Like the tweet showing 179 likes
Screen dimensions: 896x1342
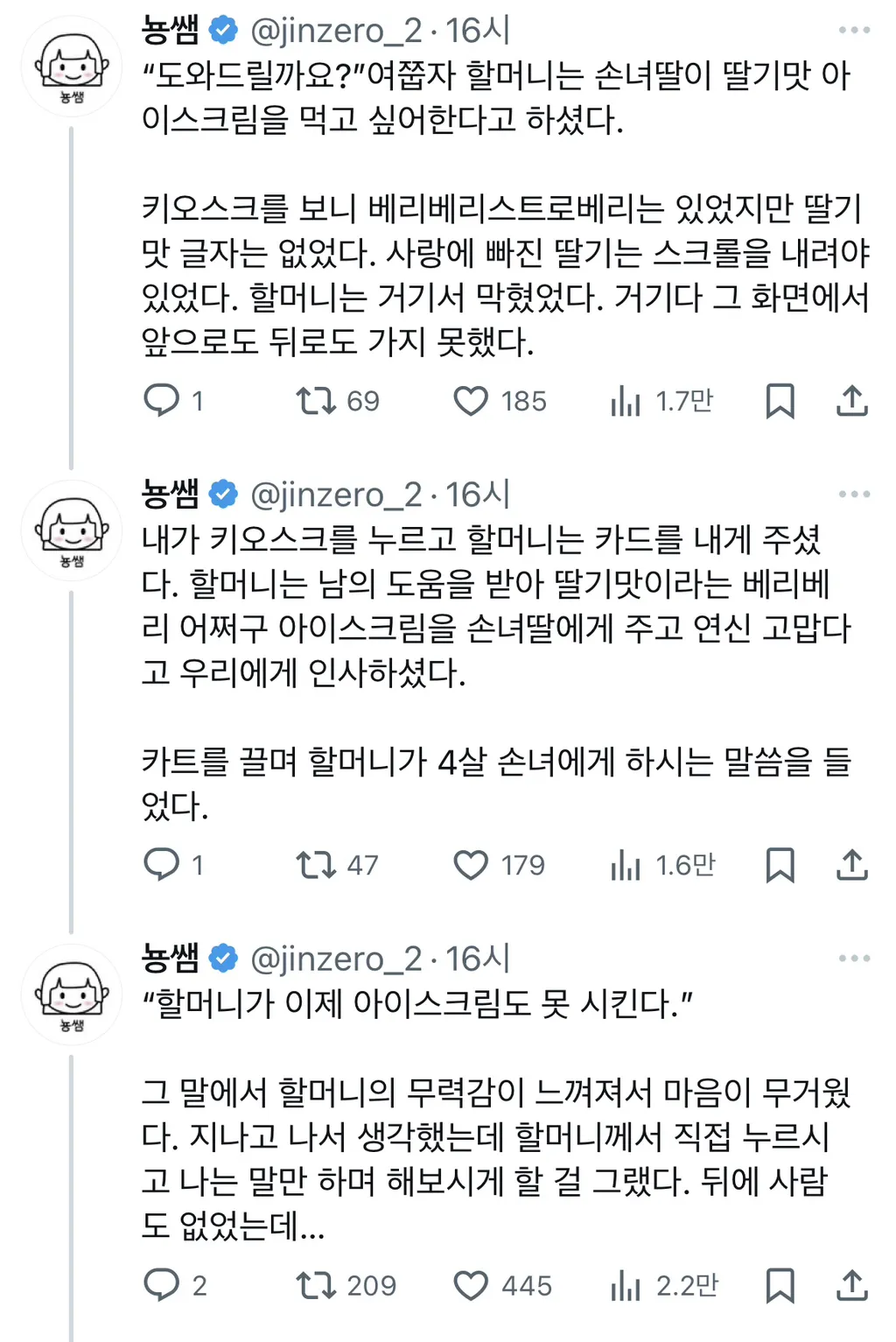tap(471, 865)
